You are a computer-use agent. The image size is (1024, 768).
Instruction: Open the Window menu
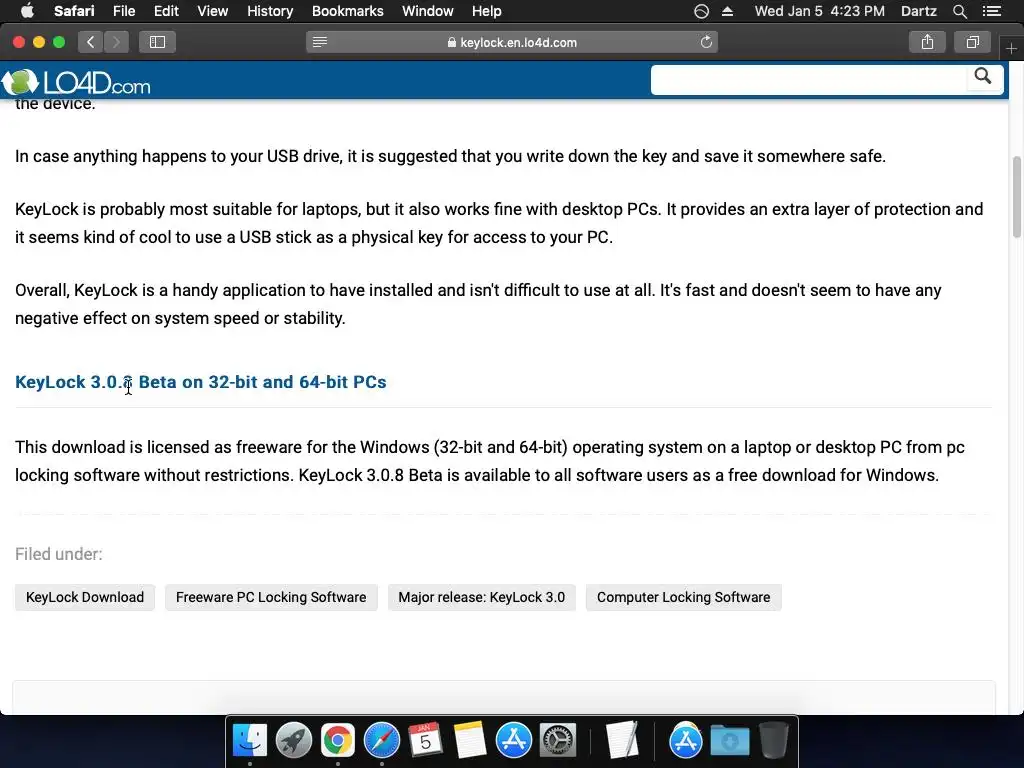427,11
